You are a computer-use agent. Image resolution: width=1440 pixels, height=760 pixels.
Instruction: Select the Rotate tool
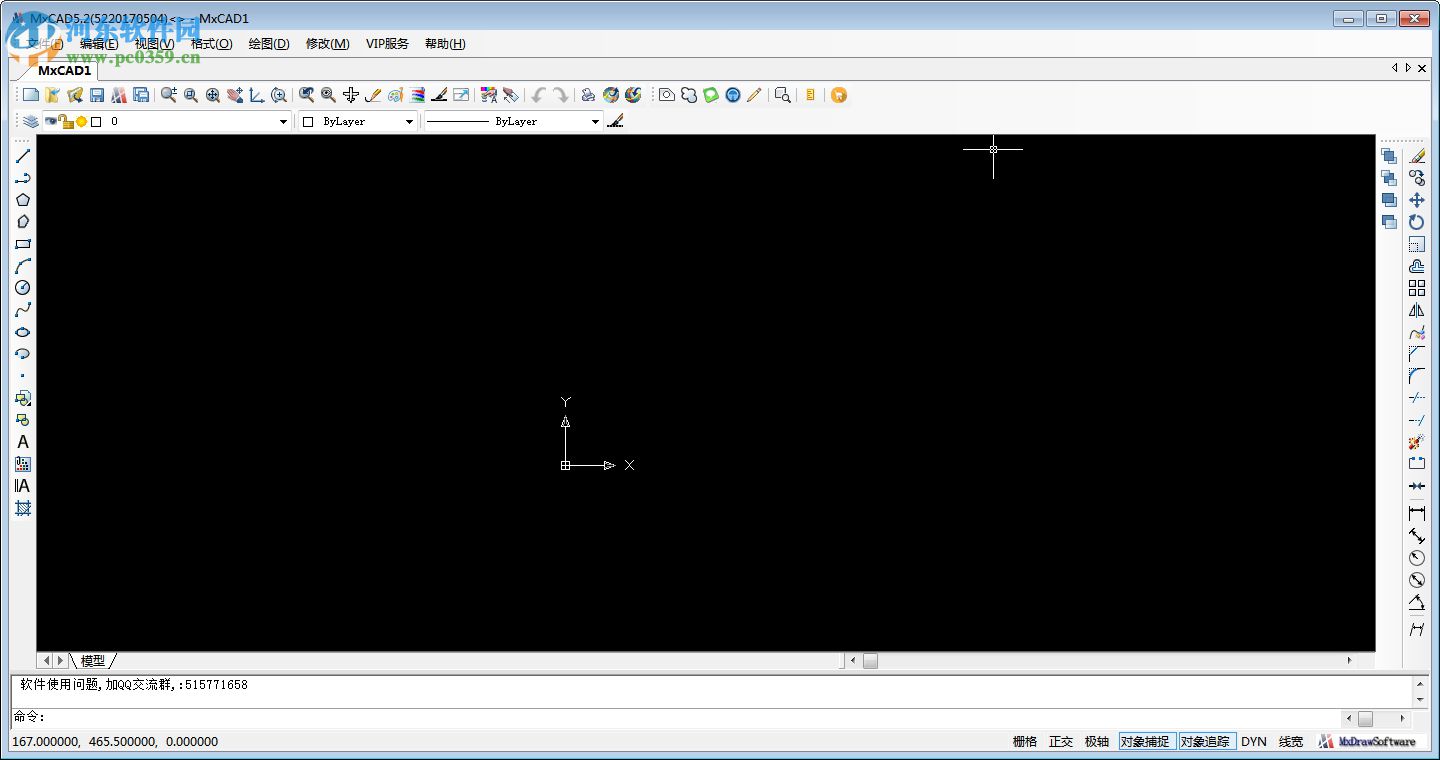pos(1417,222)
